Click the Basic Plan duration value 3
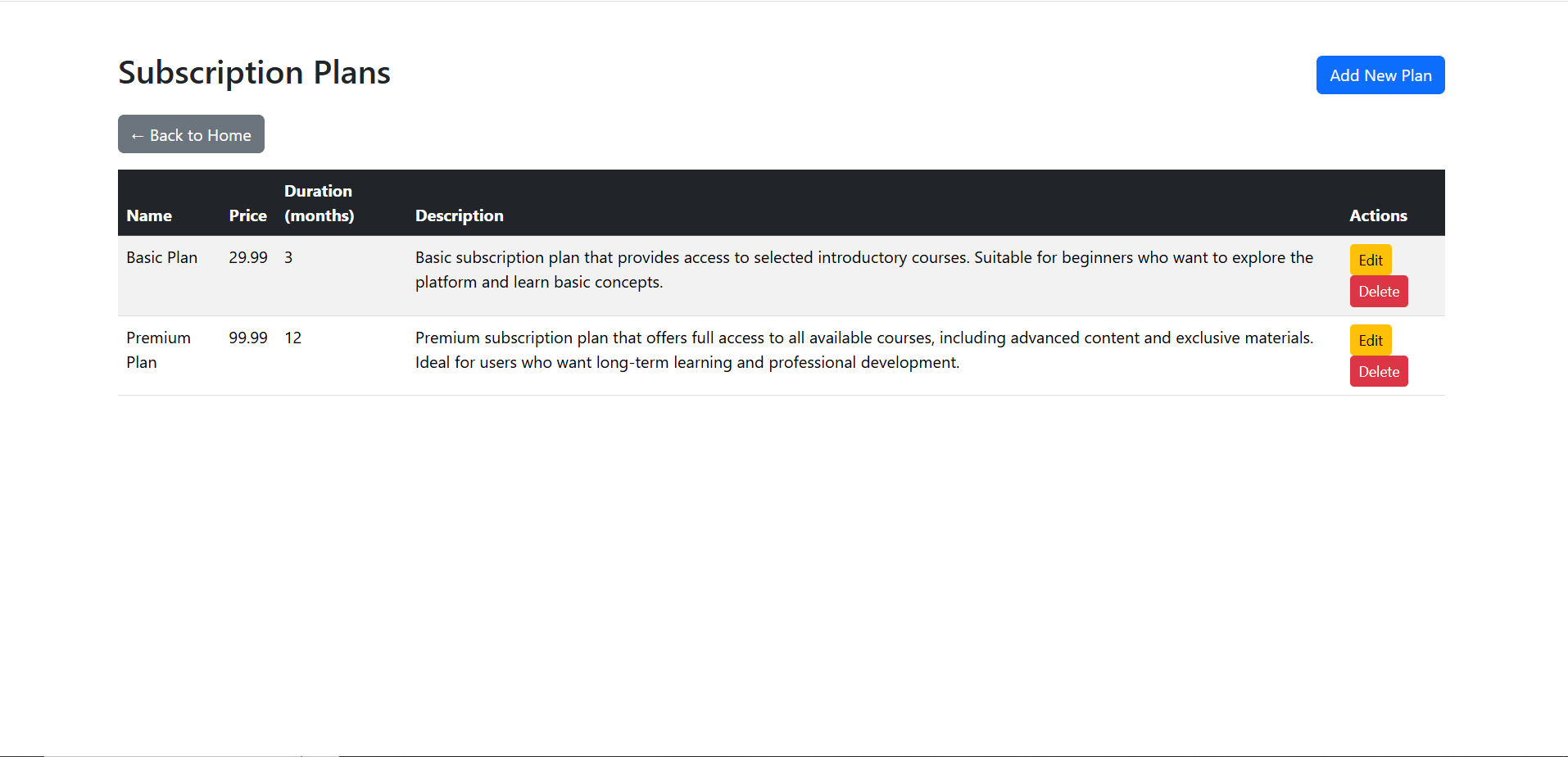Viewport: 1568px width, 757px height. tap(288, 257)
